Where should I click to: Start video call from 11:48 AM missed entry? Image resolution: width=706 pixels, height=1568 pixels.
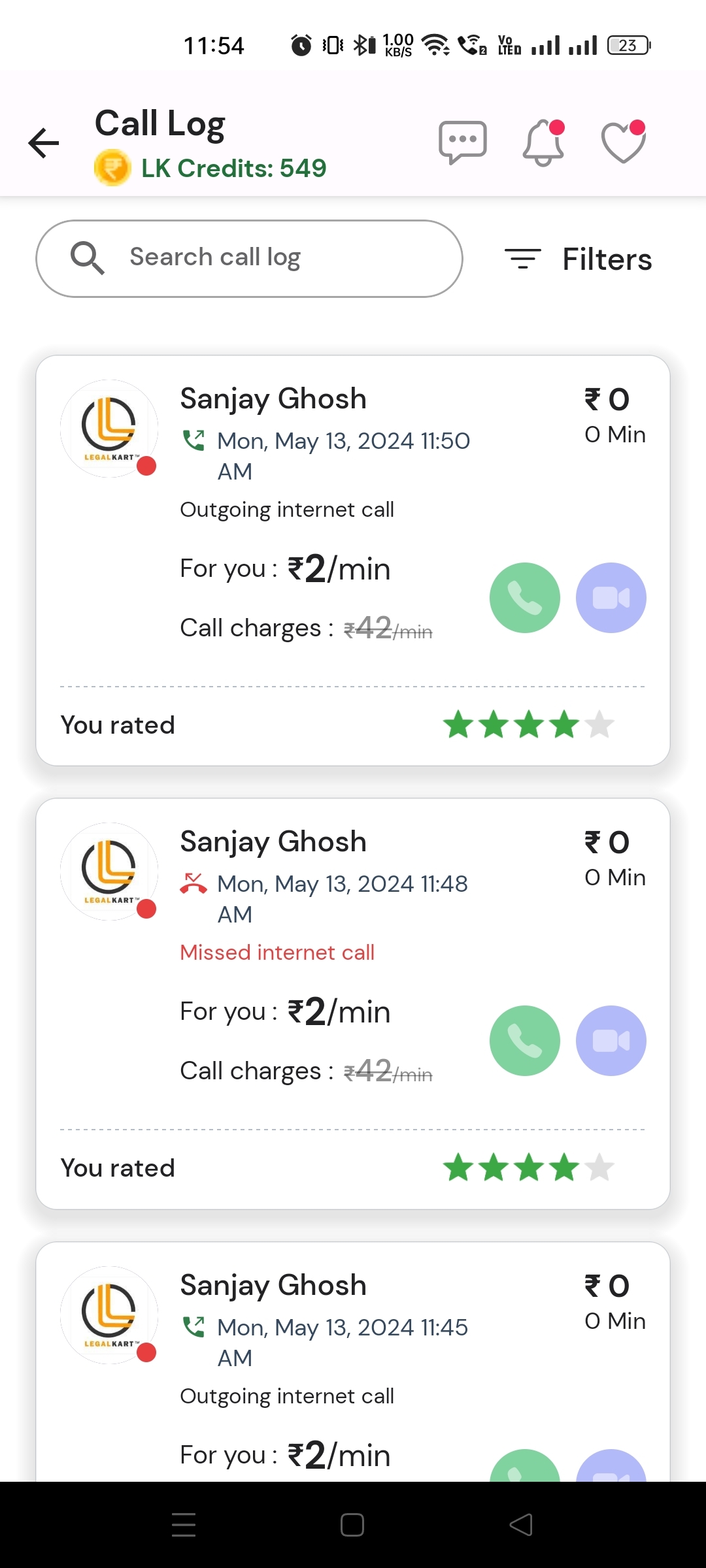(x=611, y=1041)
